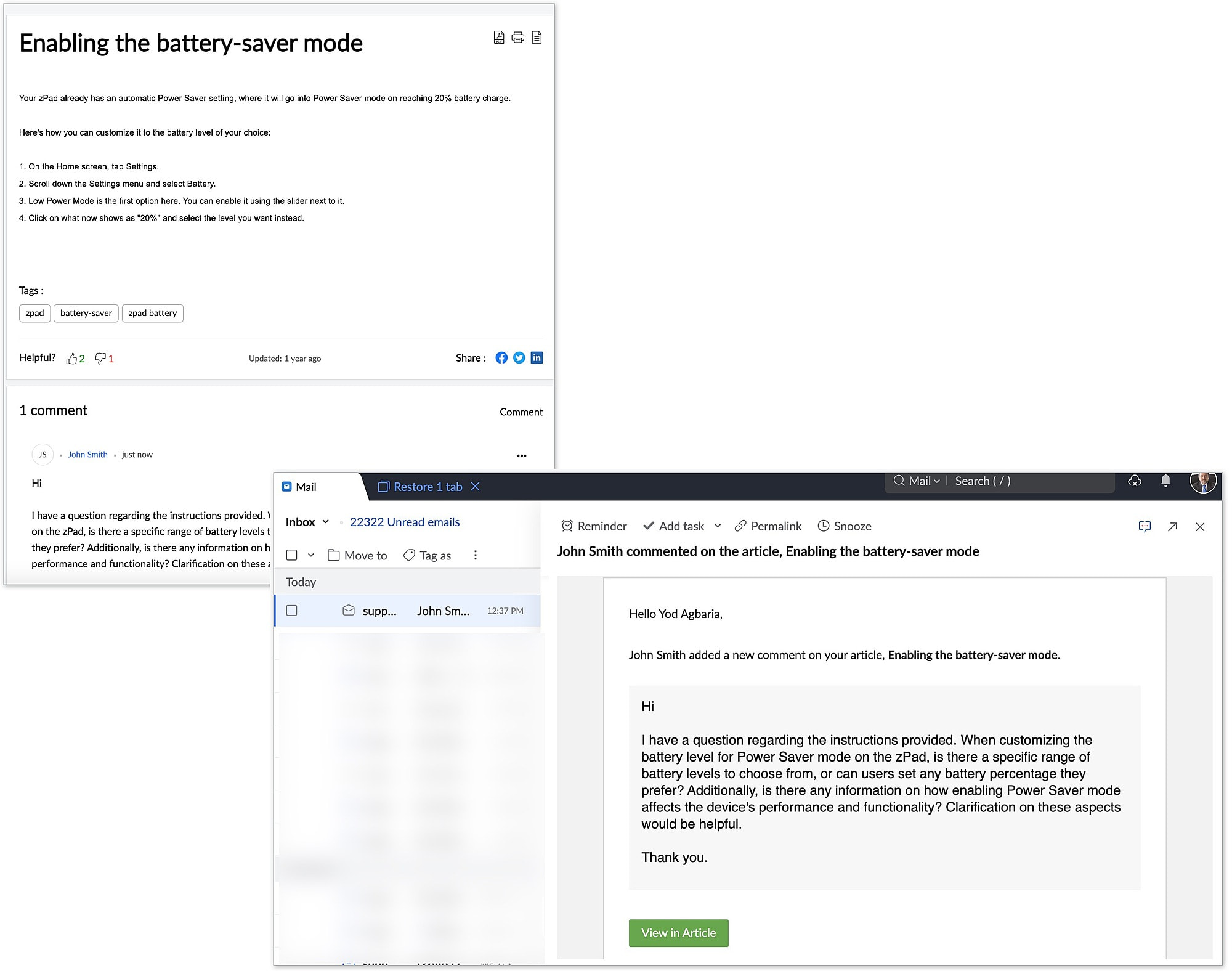
Task: Share article on Twitter
Action: tap(519, 358)
